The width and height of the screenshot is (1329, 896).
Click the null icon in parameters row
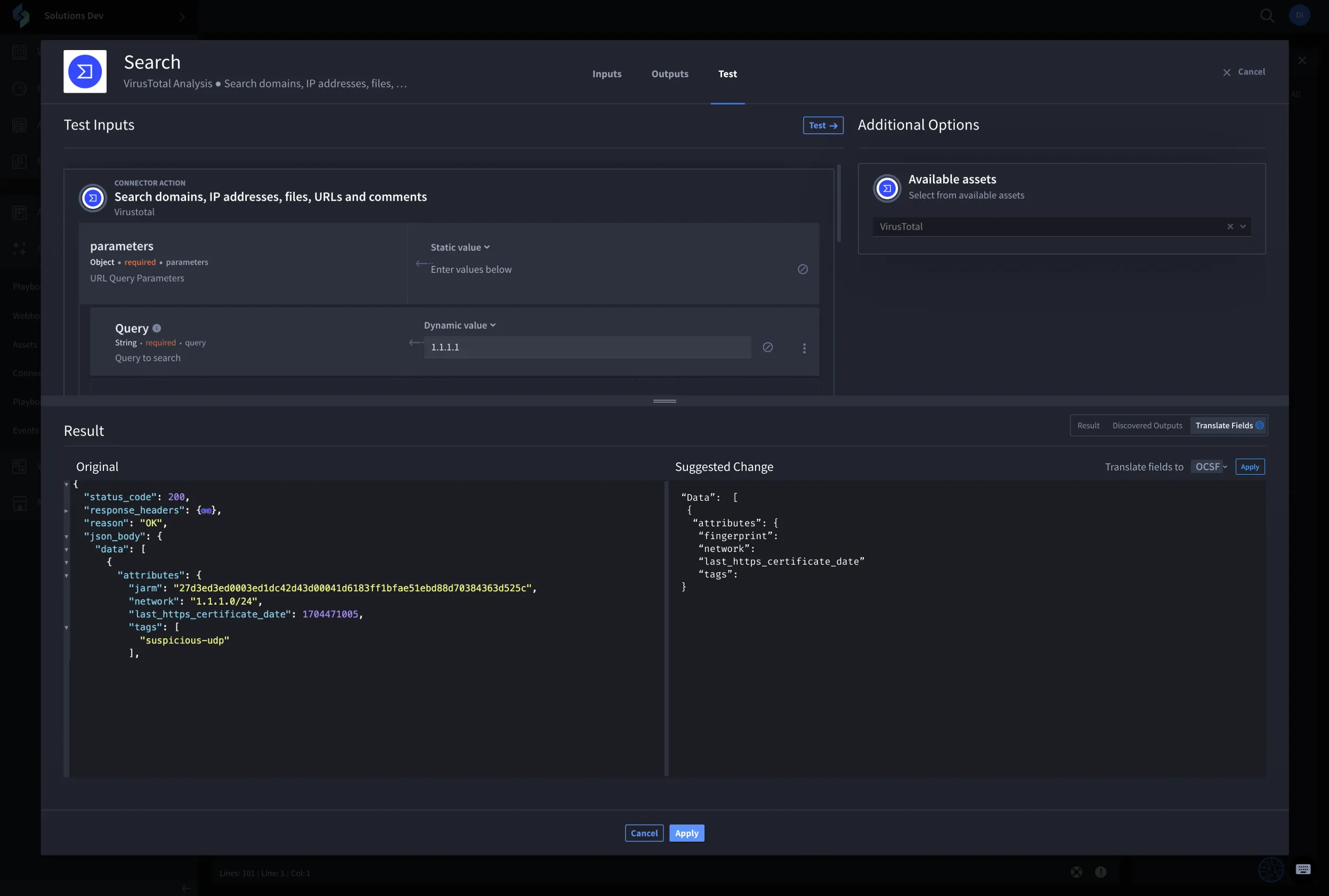point(803,269)
